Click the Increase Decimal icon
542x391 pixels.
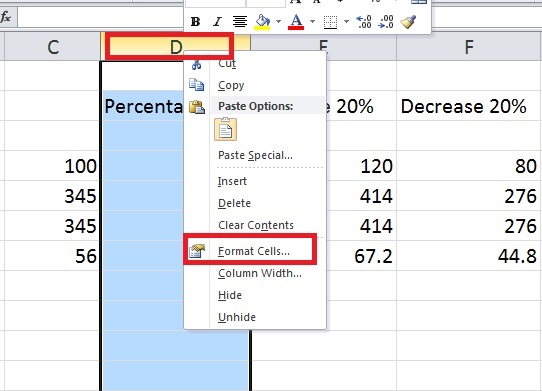pyautogui.click(x=364, y=22)
